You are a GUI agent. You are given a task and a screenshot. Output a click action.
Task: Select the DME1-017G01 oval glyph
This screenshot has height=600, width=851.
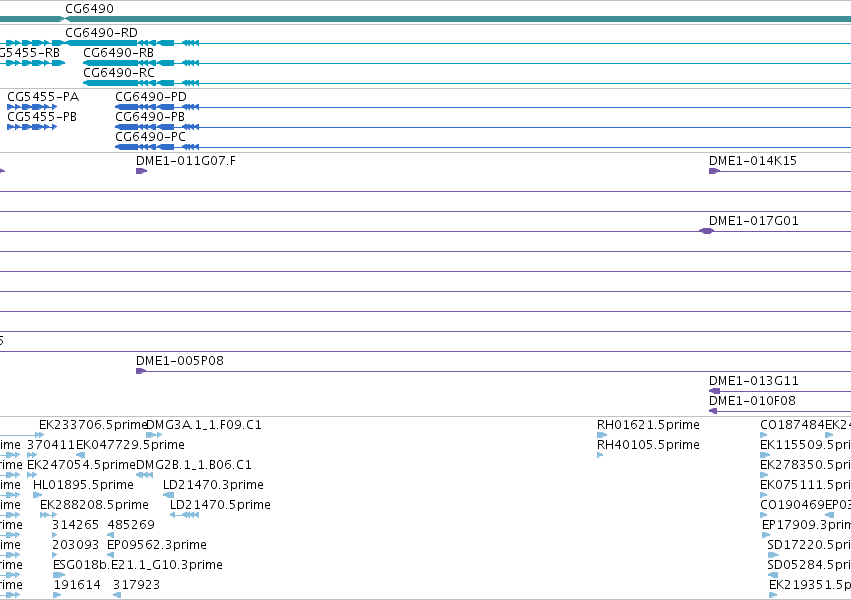coord(706,231)
